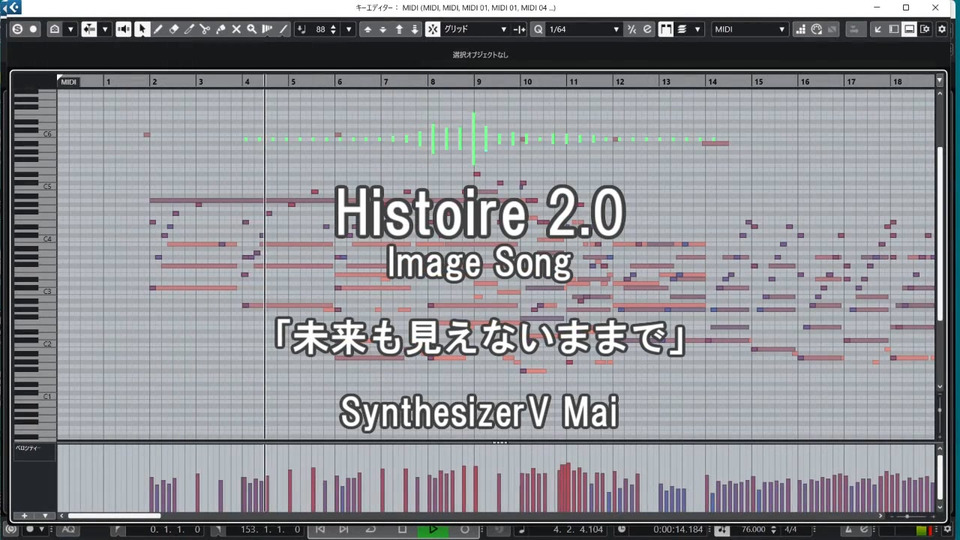The image size is (960, 540).
Task: Click the MIDI label at ruler start
Action: [69, 81]
